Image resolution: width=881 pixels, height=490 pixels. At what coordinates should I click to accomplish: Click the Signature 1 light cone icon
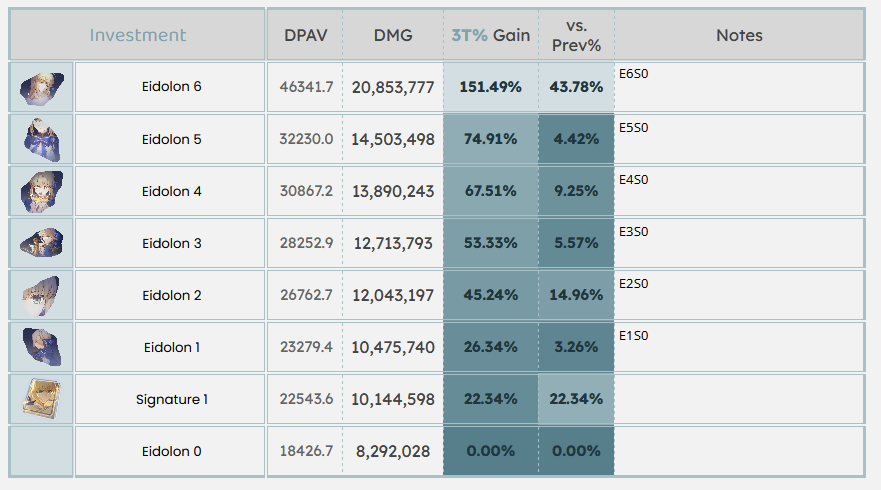pos(42,399)
